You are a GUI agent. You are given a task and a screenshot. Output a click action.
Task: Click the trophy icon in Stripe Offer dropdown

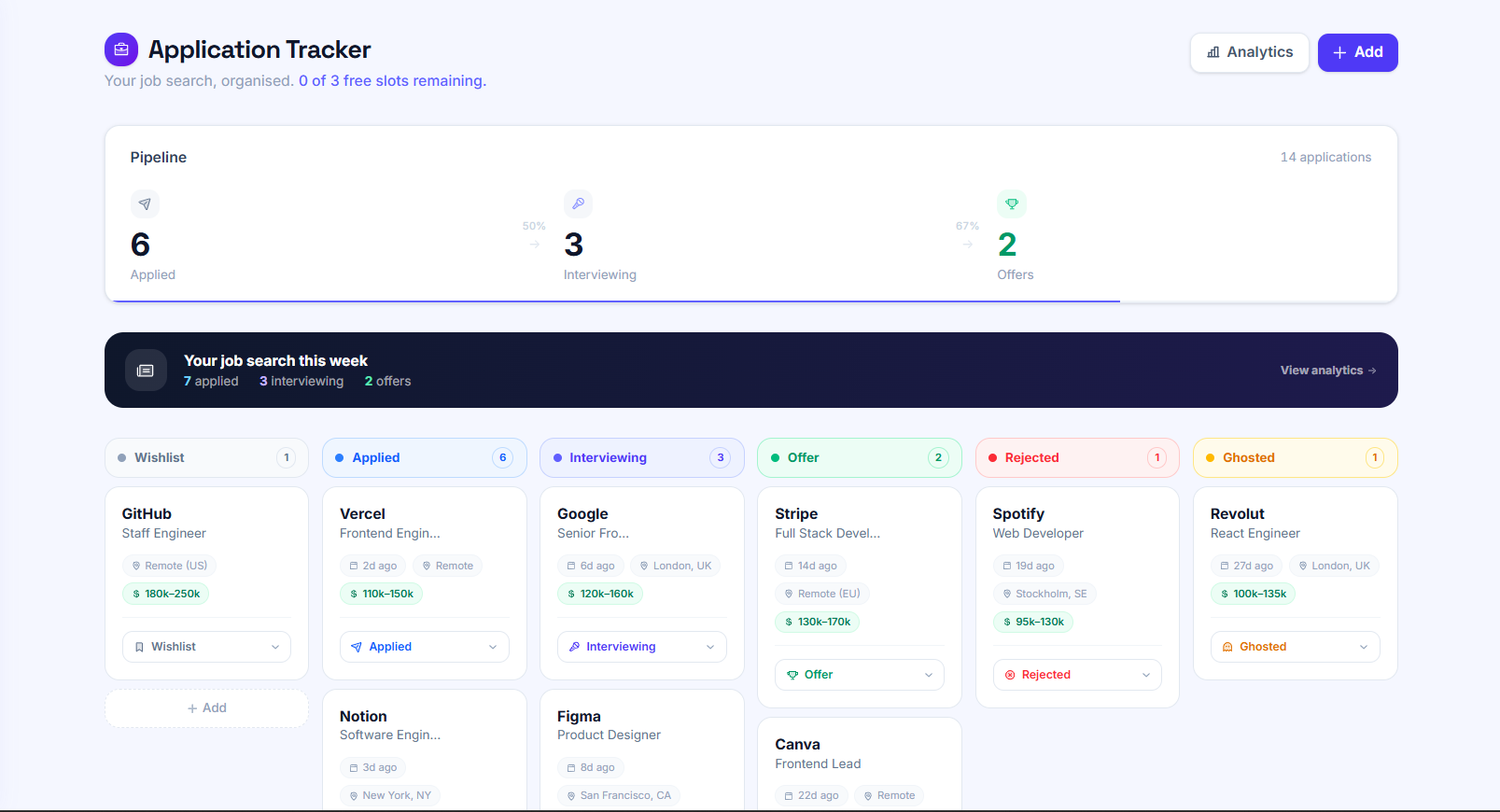[x=792, y=675]
